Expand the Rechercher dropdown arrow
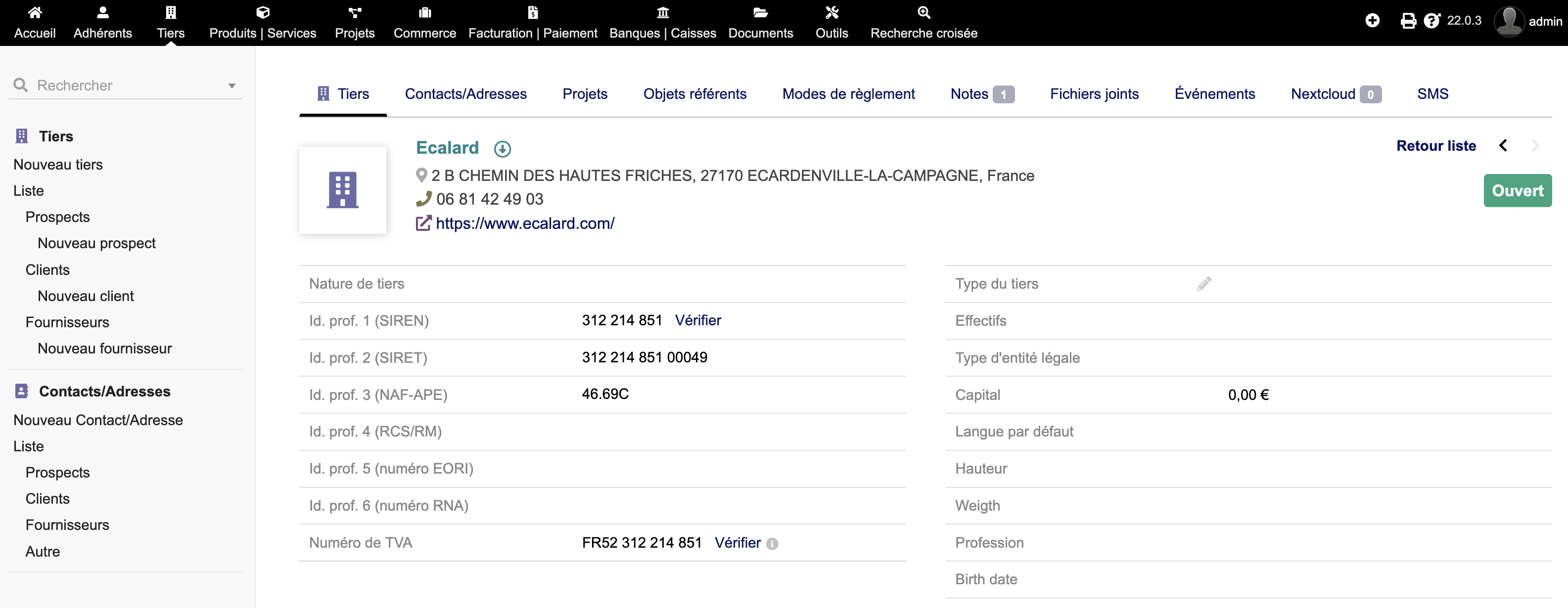Viewport: 1568px width, 608px height. [x=232, y=86]
